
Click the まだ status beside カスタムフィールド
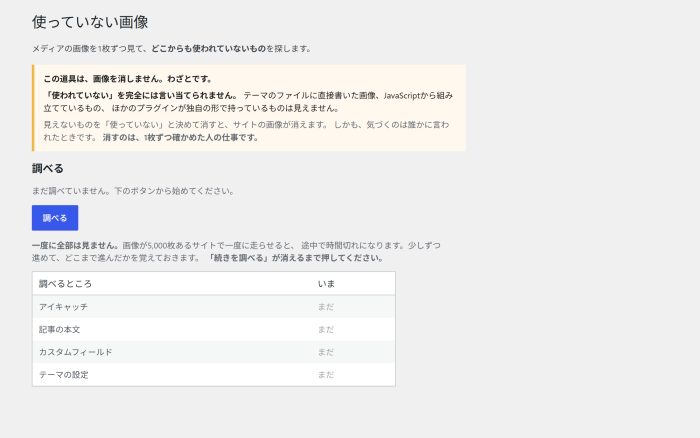click(x=326, y=352)
